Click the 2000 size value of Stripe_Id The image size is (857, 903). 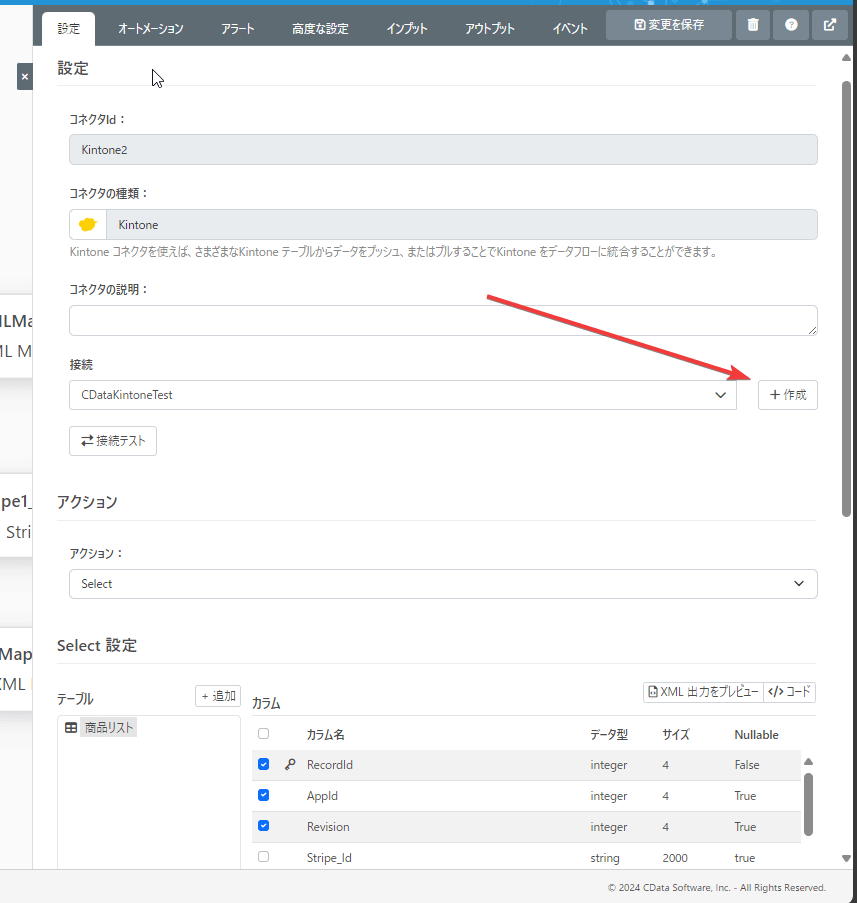click(x=675, y=858)
